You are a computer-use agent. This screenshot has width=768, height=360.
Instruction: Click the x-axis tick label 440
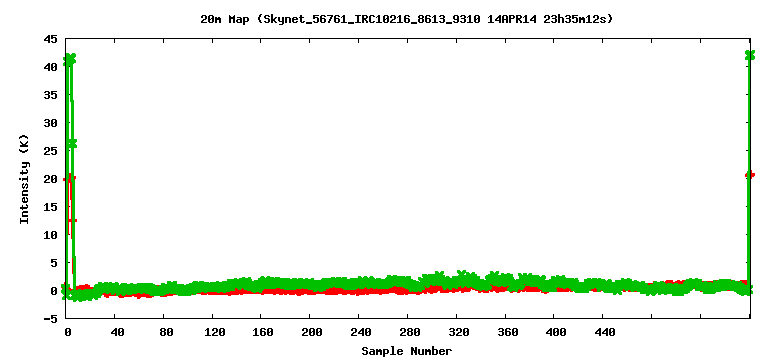coord(604,332)
